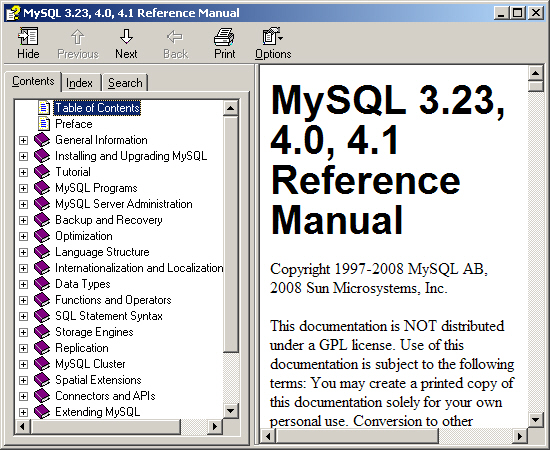The height and width of the screenshot is (450, 550).
Task: Click contents tree scroll right arrow
Action: pyautogui.click(x=215, y=427)
